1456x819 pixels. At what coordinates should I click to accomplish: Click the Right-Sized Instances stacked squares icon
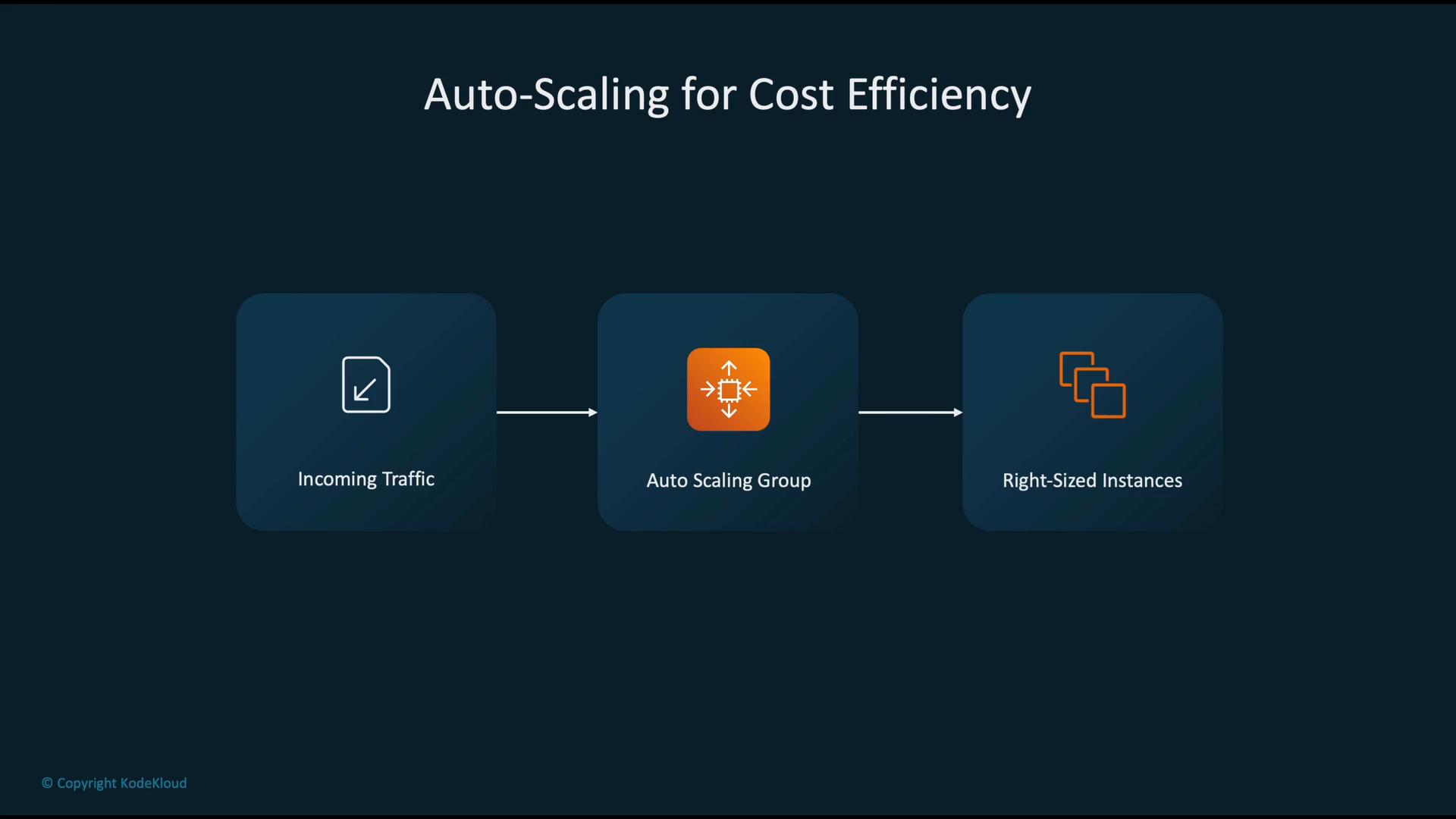[x=1092, y=384]
